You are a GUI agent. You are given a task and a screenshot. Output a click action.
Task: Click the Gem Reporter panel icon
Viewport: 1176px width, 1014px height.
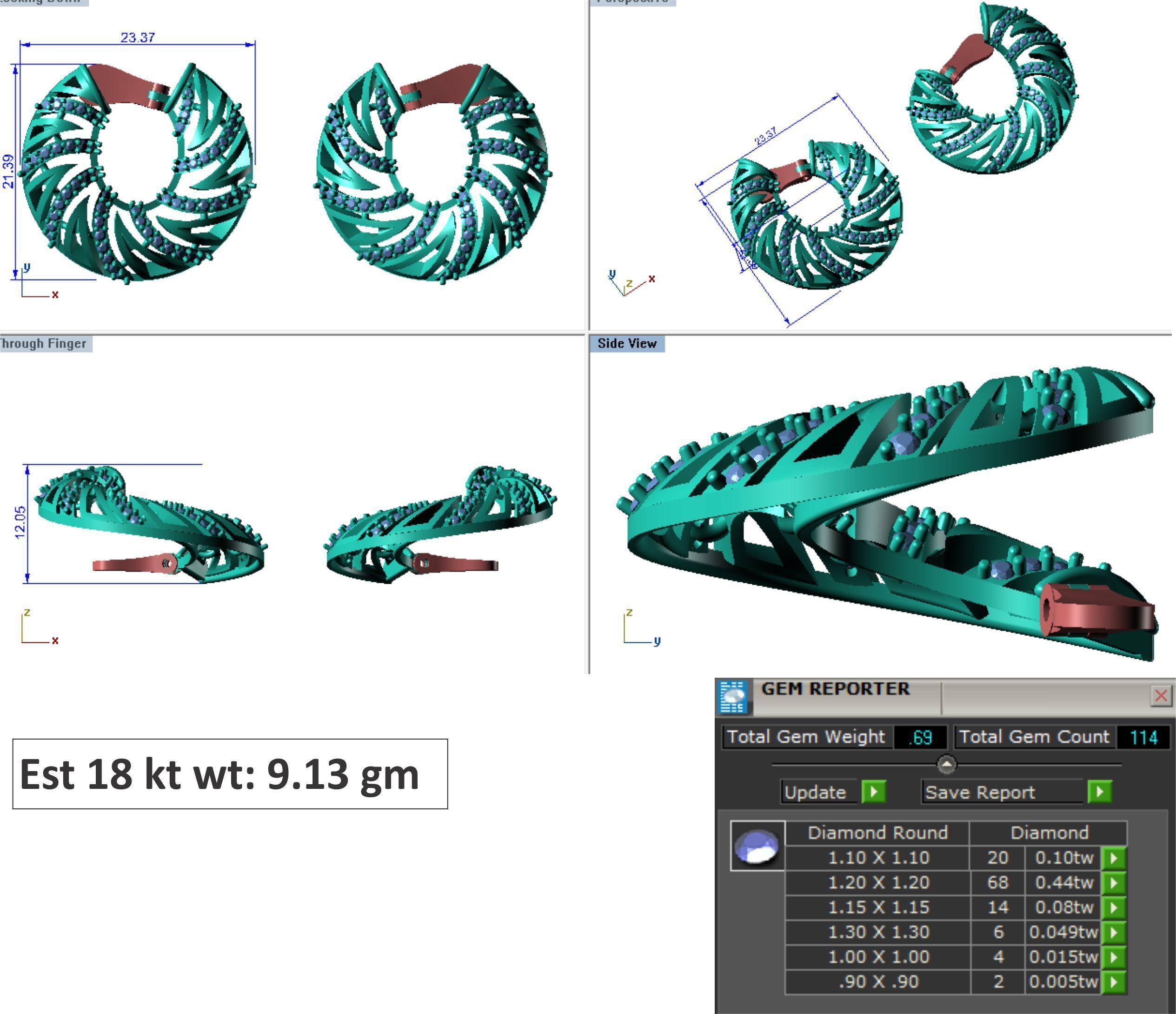coord(733,697)
